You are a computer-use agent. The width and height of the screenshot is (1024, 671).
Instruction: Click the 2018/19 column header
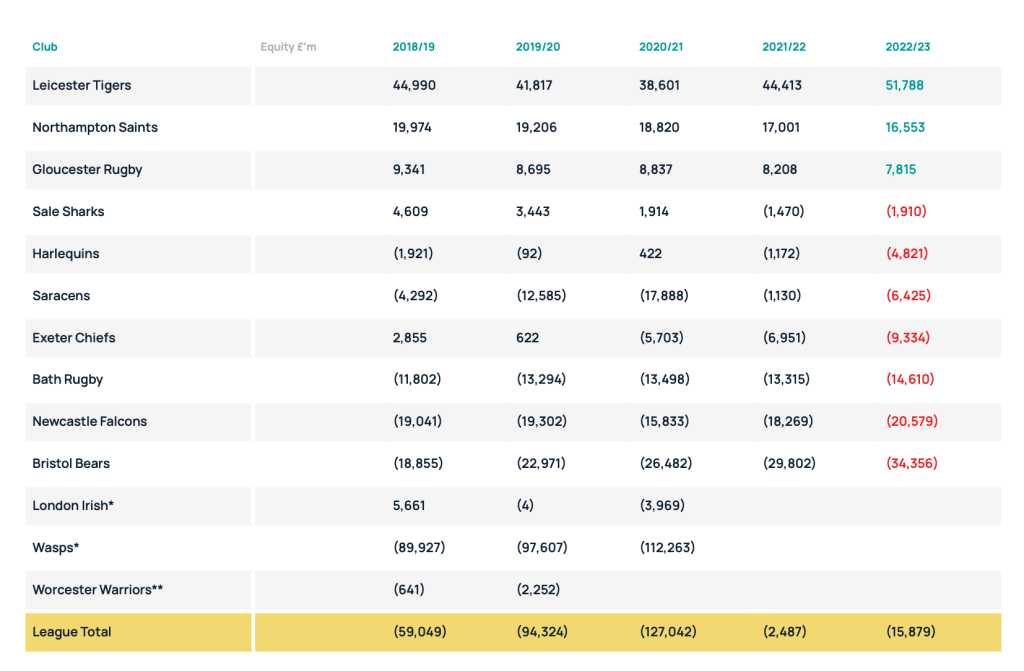point(413,47)
